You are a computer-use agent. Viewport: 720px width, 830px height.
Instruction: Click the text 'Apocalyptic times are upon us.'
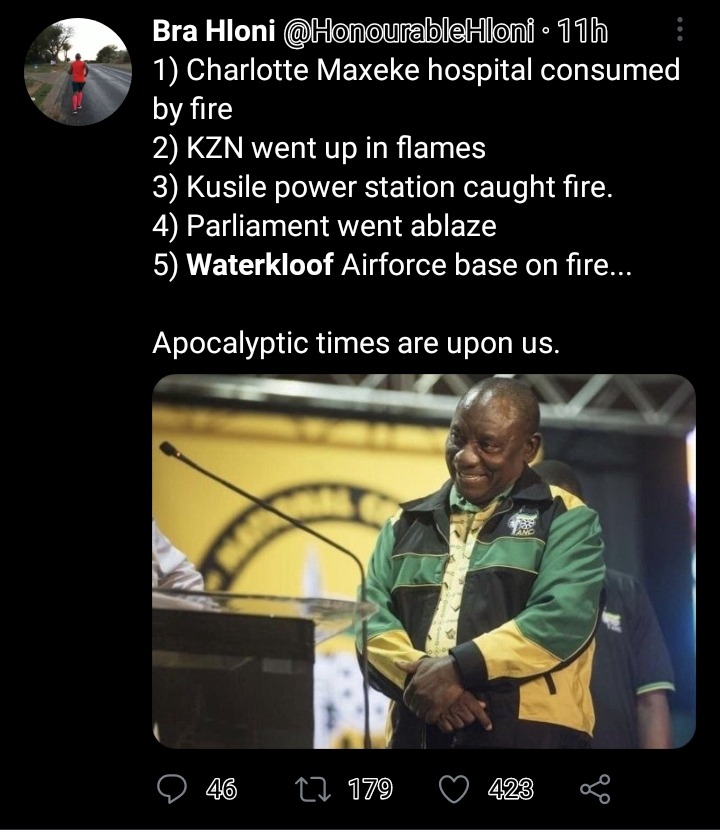356,343
